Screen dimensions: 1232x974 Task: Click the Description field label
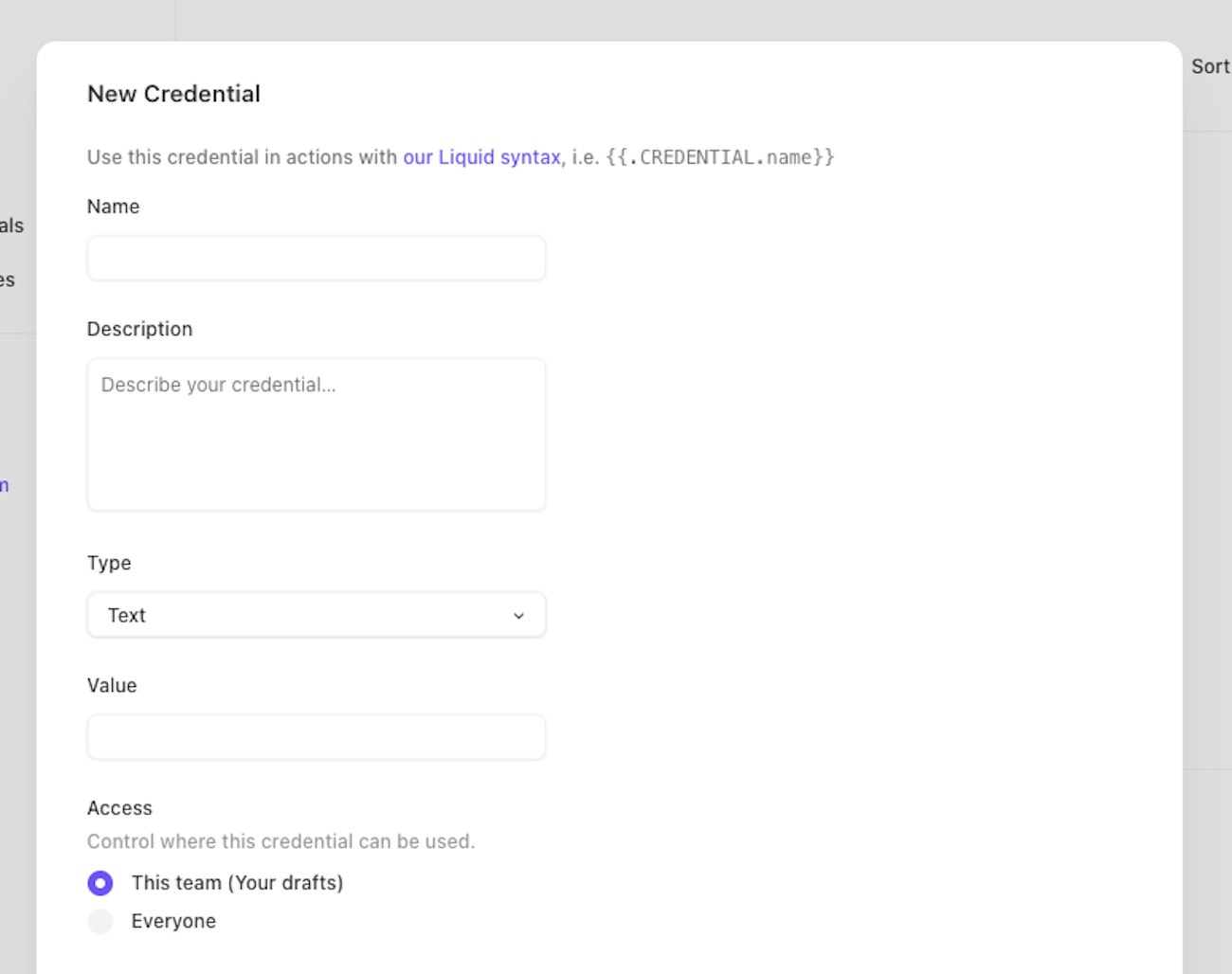tap(139, 329)
